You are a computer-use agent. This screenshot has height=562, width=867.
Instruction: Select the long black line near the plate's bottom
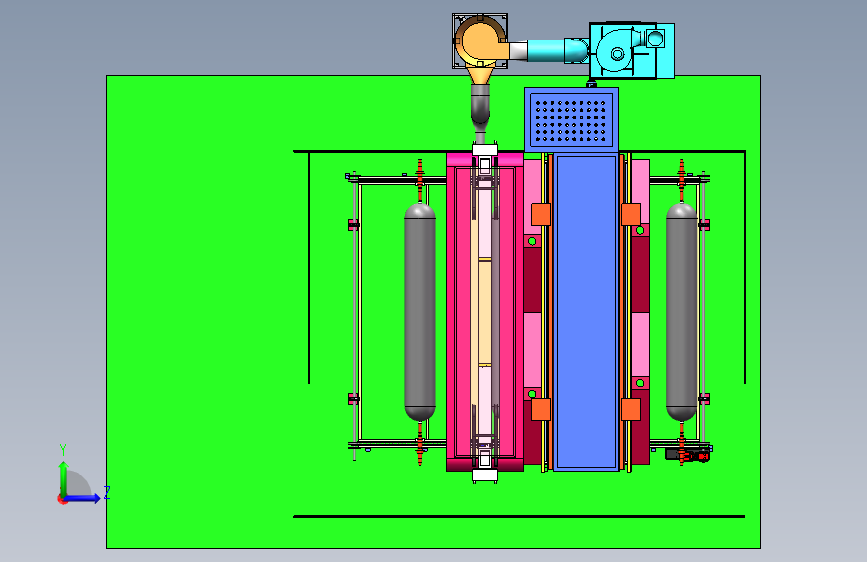point(519,517)
